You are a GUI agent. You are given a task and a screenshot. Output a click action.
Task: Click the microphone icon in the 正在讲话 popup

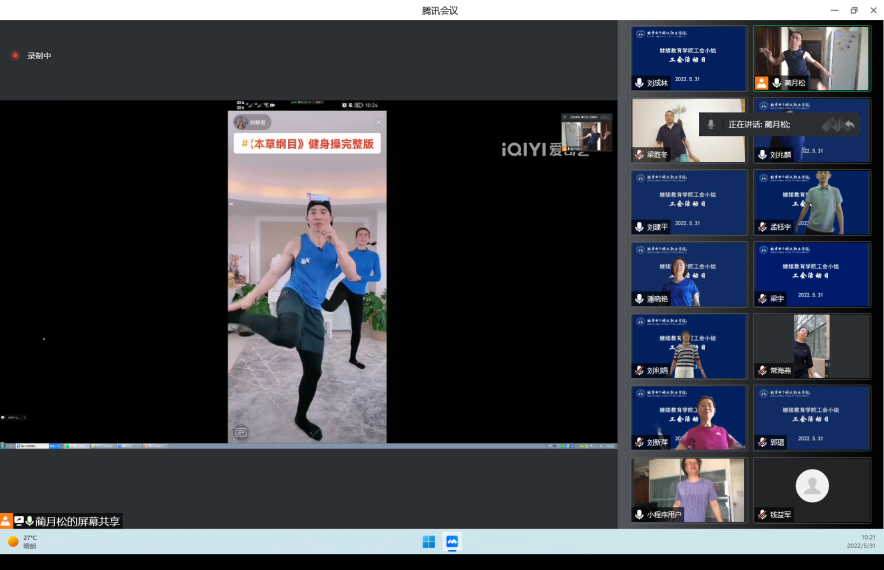pos(711,124)
